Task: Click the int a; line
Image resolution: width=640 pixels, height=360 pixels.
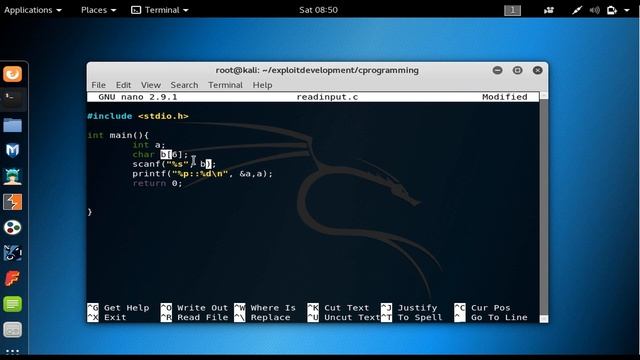Action: (149, 145)
